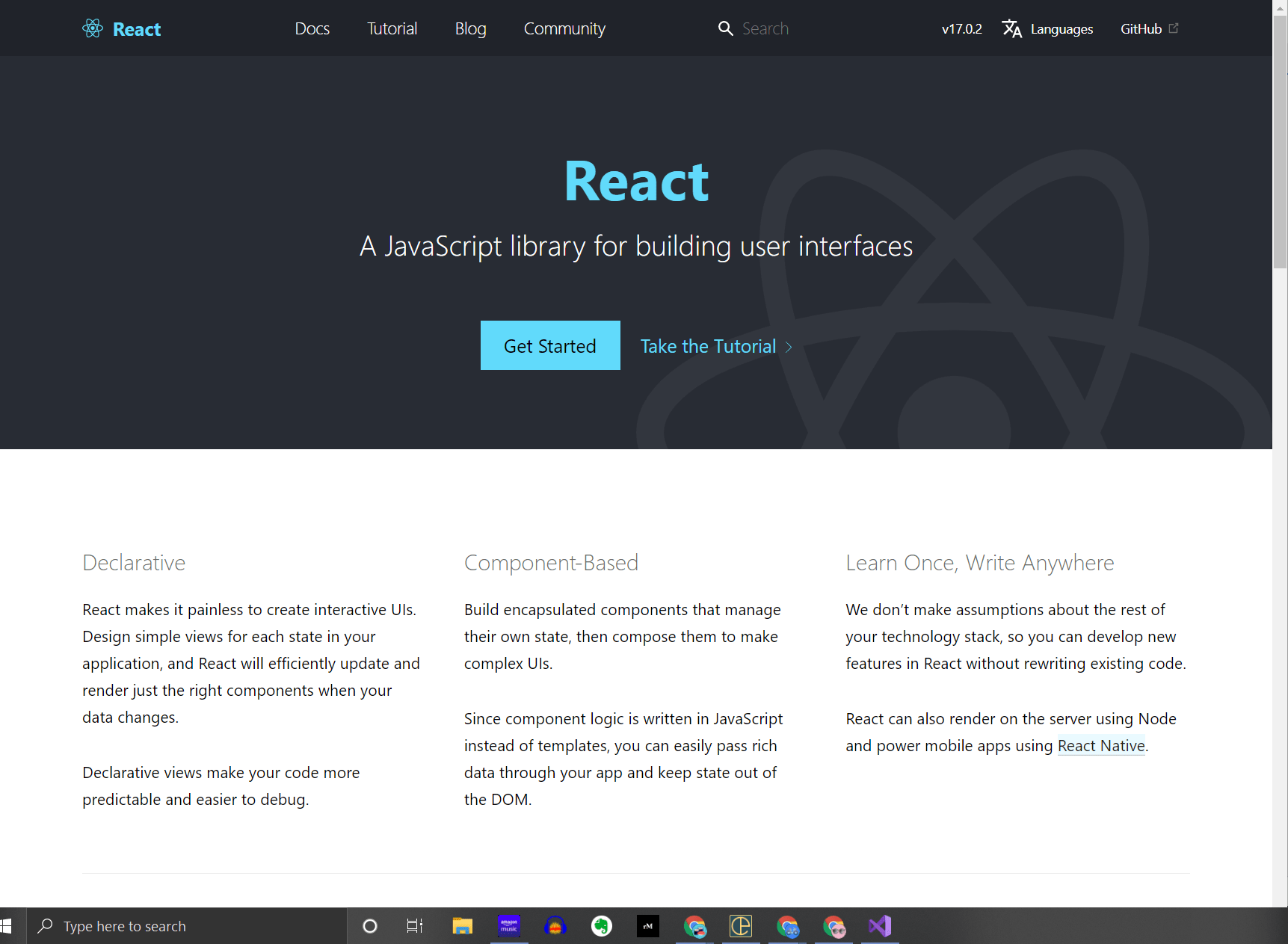Click the JavaScript library tagline text

click(636, 246)
